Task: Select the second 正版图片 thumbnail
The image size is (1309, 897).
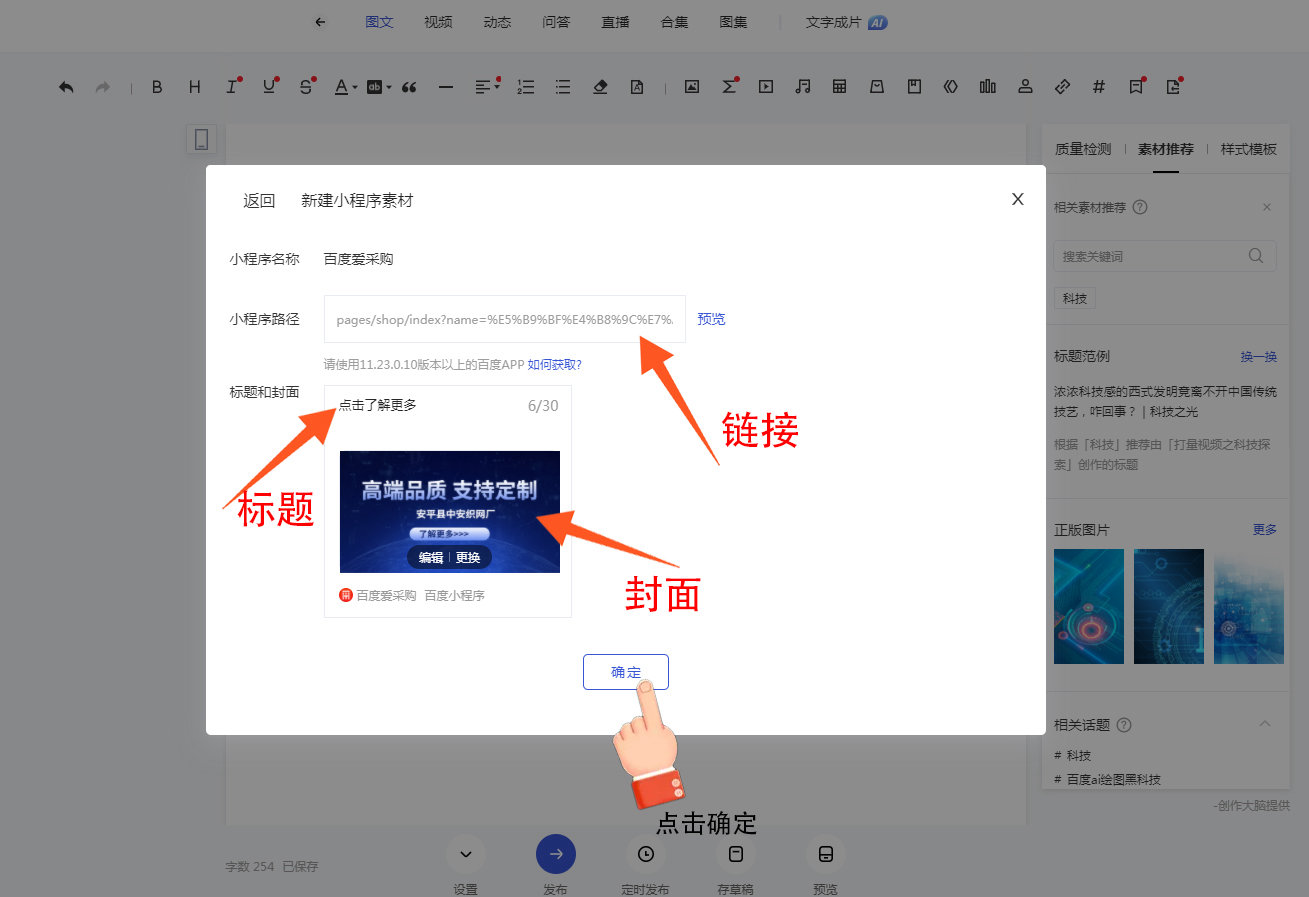Action: 1169,606
